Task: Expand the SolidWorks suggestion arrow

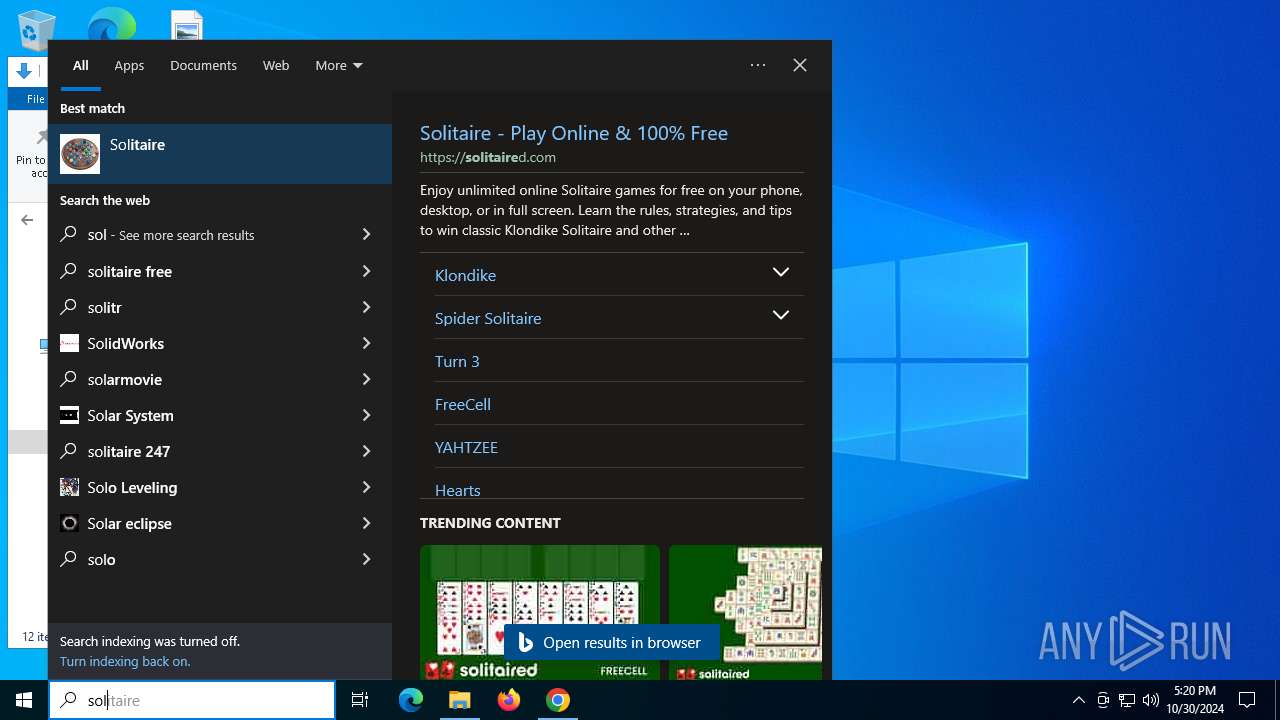Action: (366, 343)
